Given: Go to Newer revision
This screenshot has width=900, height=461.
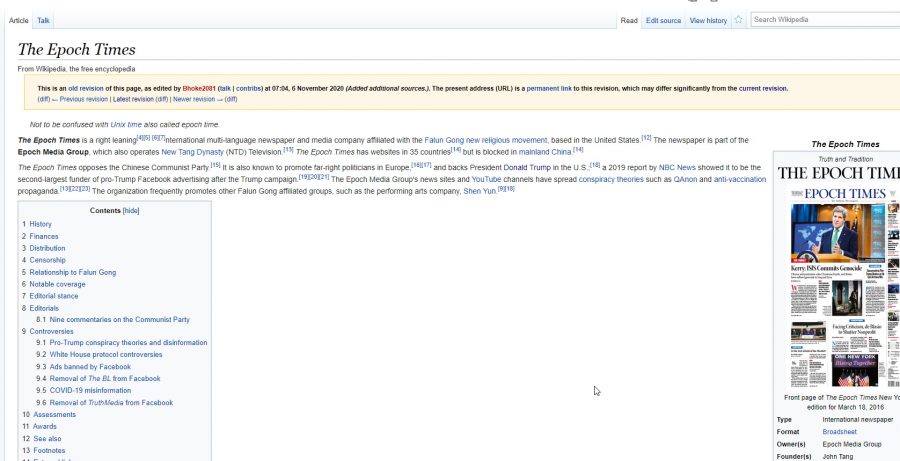Looking at the screenshot, I should (194, 99).
